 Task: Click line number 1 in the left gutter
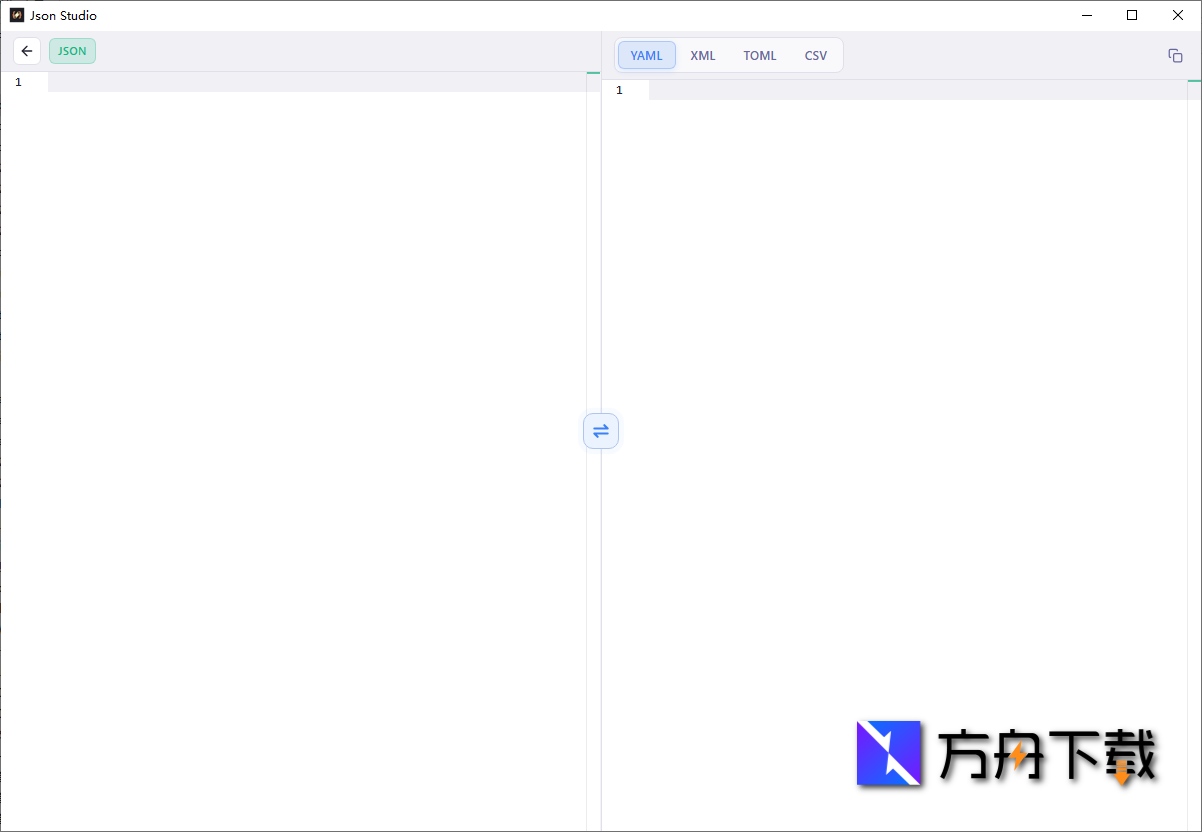click(x=17, y=82)
